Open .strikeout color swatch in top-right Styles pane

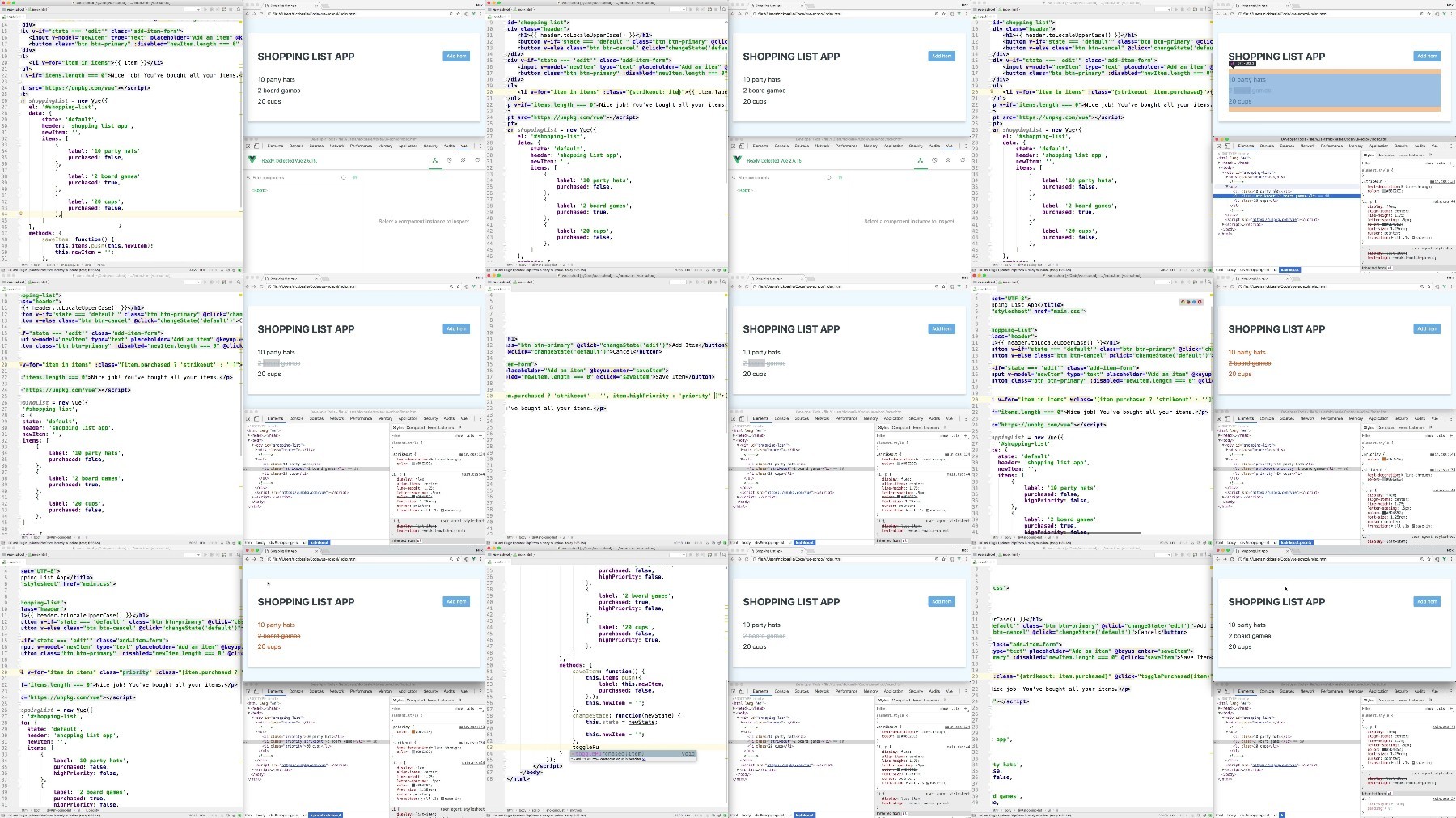(1386, 191)
